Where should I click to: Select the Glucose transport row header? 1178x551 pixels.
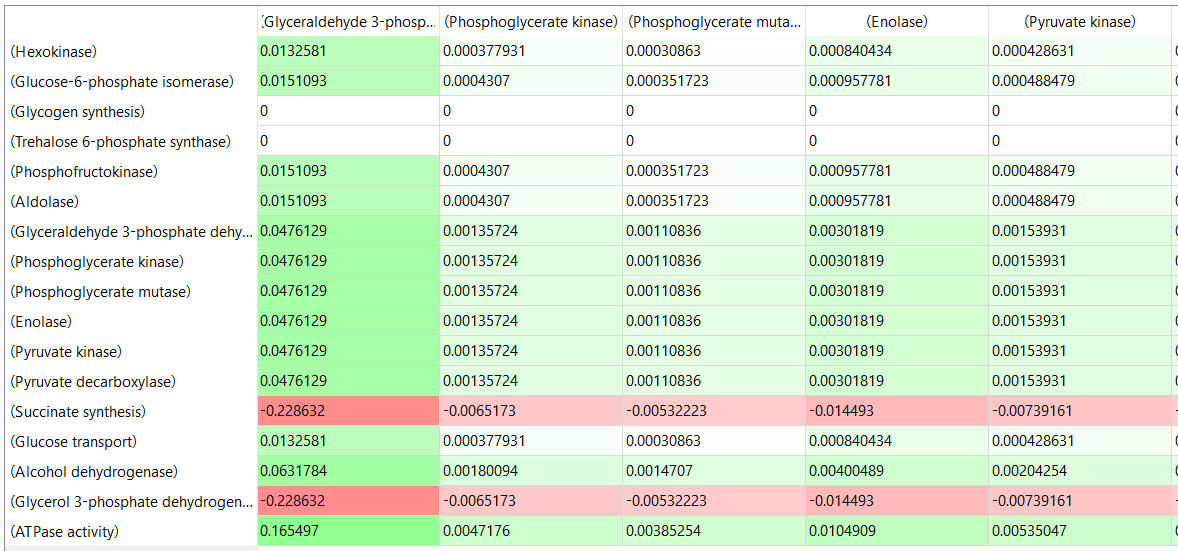coord(73,441)
